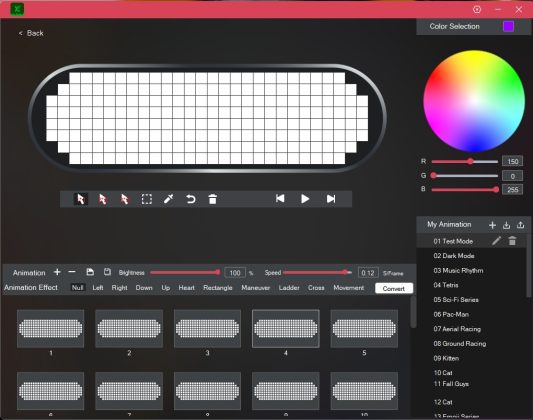This screenshot has height=420, width=533.
Task: Choose the Up animation effect
Action: (x=166, y=287)
